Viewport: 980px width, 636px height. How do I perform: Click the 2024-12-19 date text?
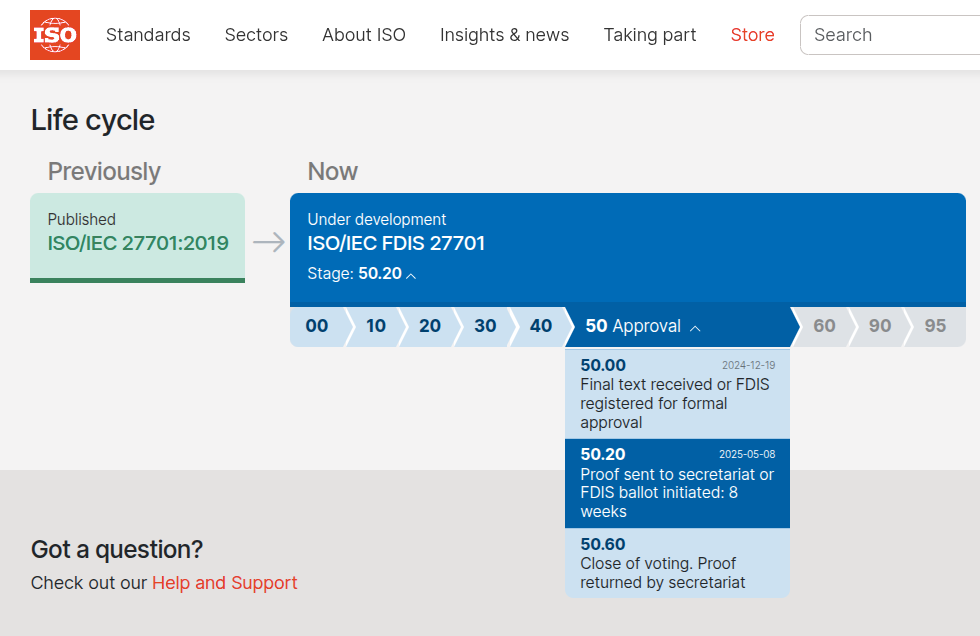tap(749, 365)
